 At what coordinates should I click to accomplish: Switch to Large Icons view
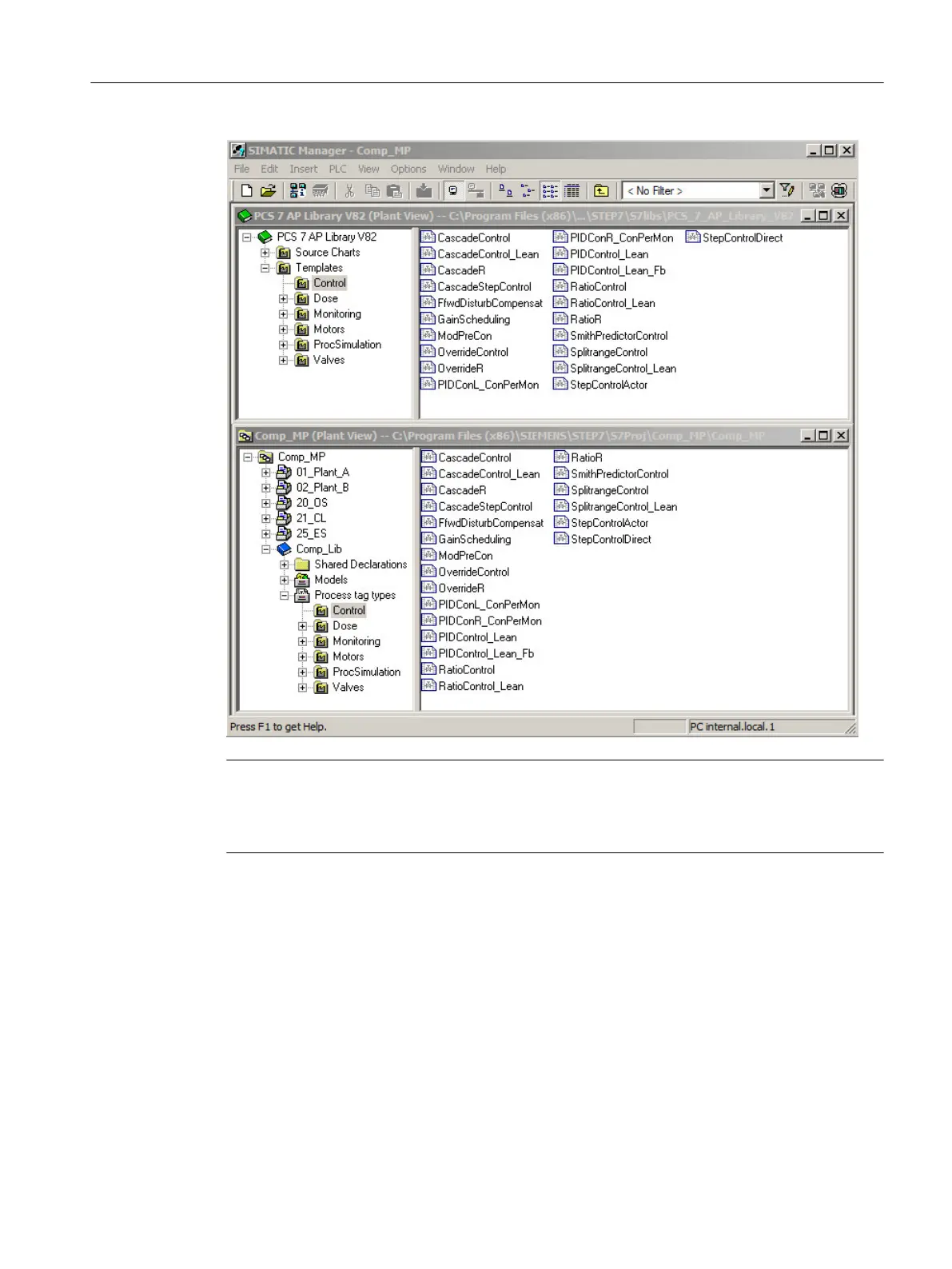coord(505,190)
